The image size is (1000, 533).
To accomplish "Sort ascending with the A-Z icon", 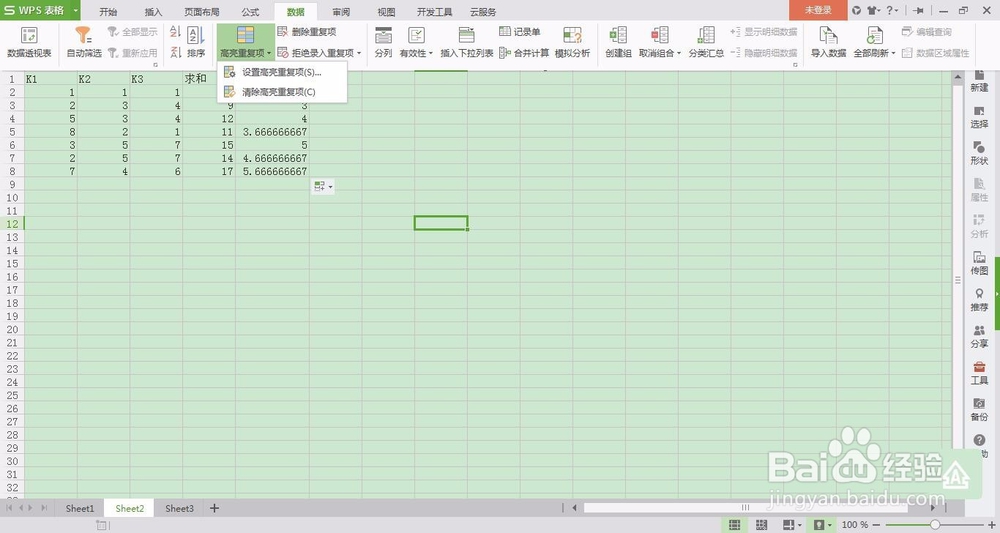I will pos(175,31).
